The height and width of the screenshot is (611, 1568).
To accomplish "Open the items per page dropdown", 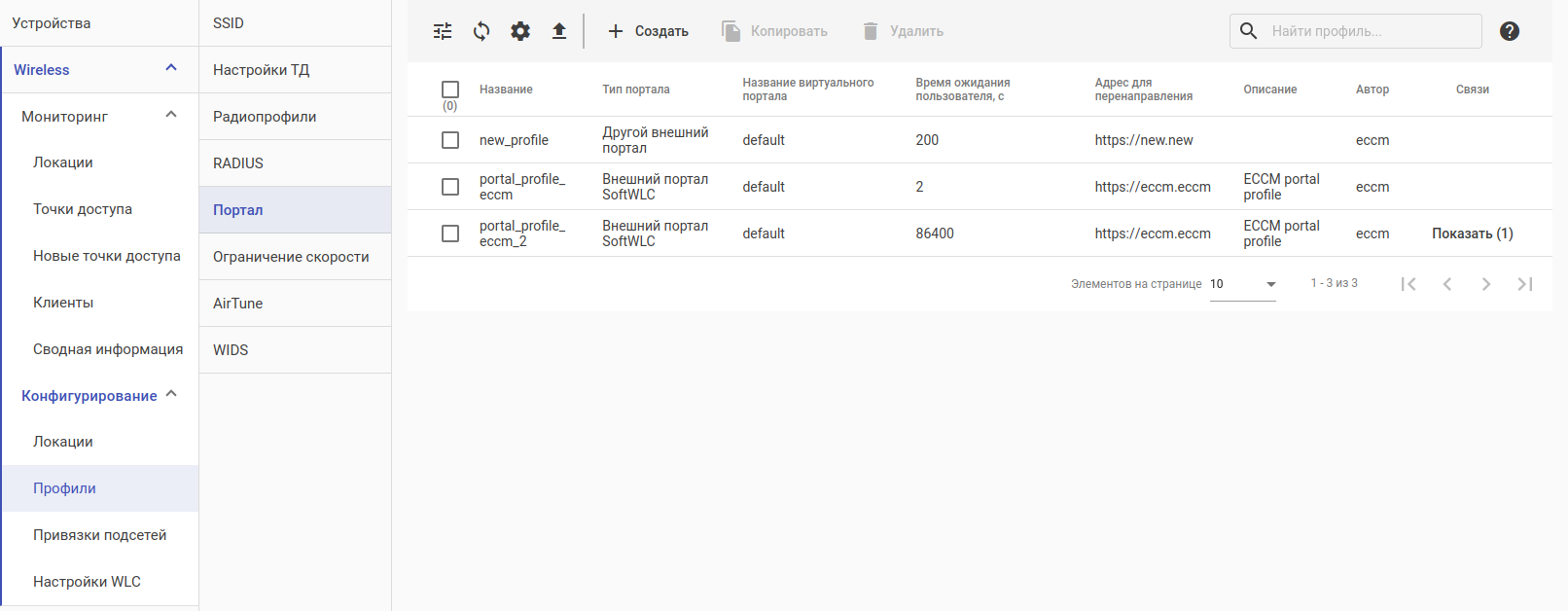I will click(x=1243, y=284).
